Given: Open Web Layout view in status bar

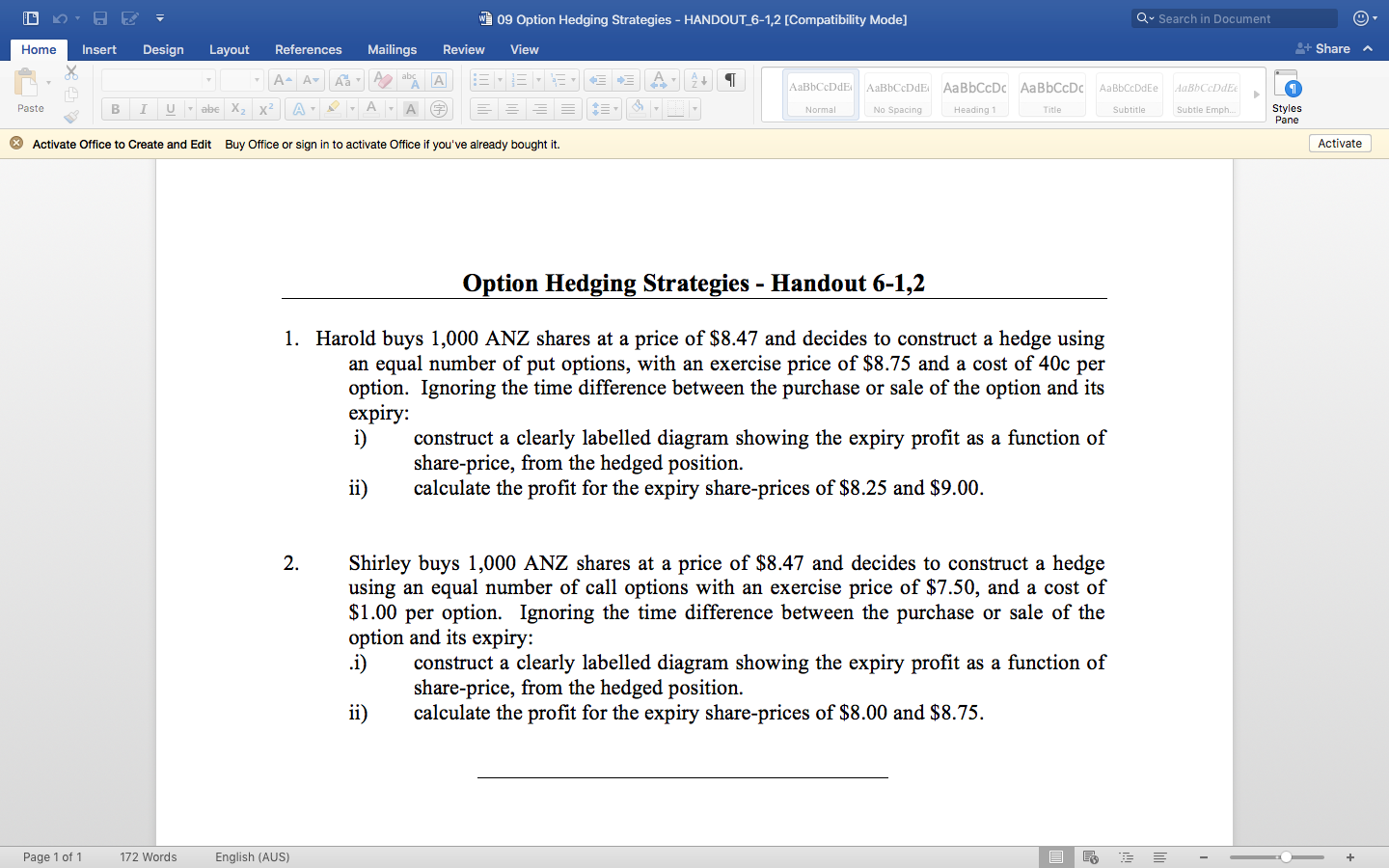Looking at the screenshot, I should coord(1091,856).
